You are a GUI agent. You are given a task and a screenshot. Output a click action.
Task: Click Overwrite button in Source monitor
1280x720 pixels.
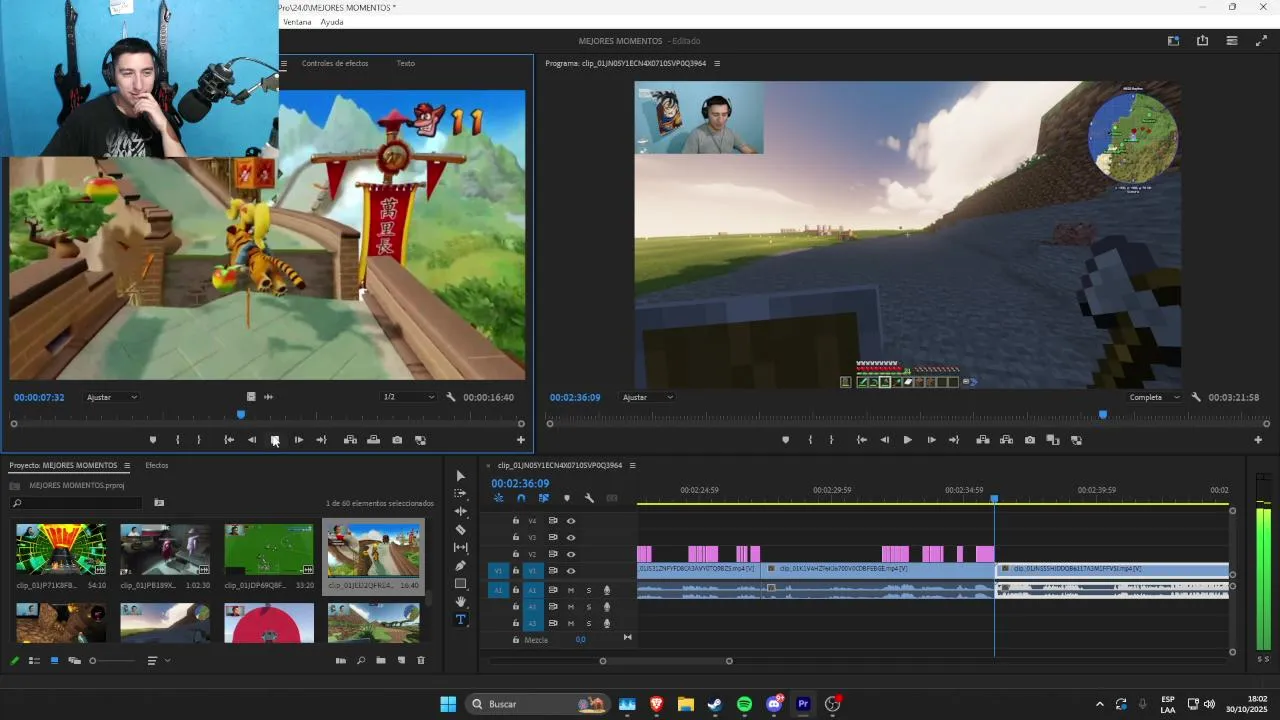(373, 440)
